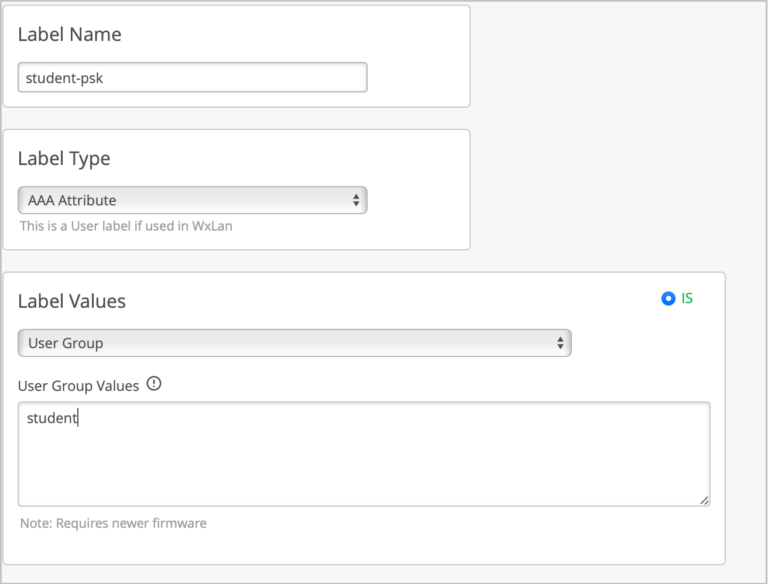Open the Label Type AAA Attribute dropdown
Image resolution: width=768 pixels, height=584 pixels.
tap(192, 200)
